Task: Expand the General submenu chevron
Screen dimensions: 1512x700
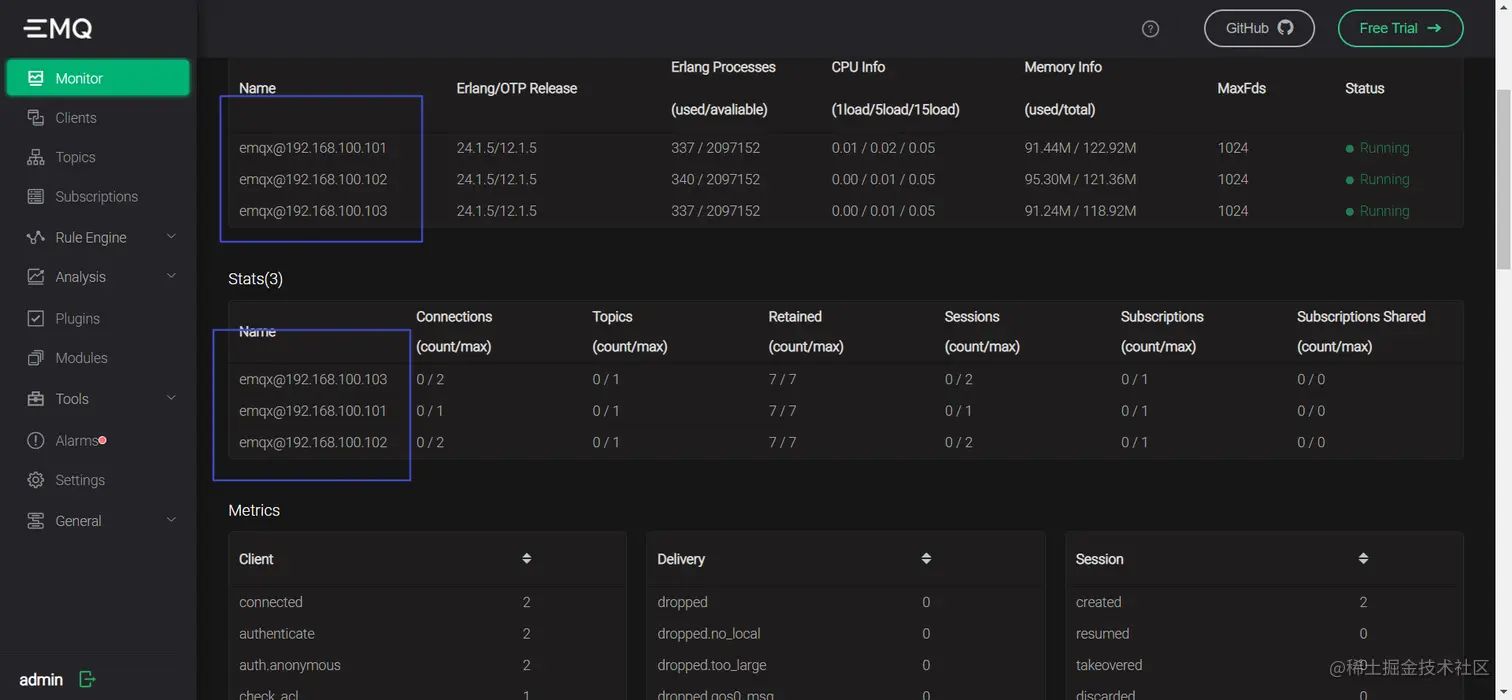Action: (x=171, y=520)
